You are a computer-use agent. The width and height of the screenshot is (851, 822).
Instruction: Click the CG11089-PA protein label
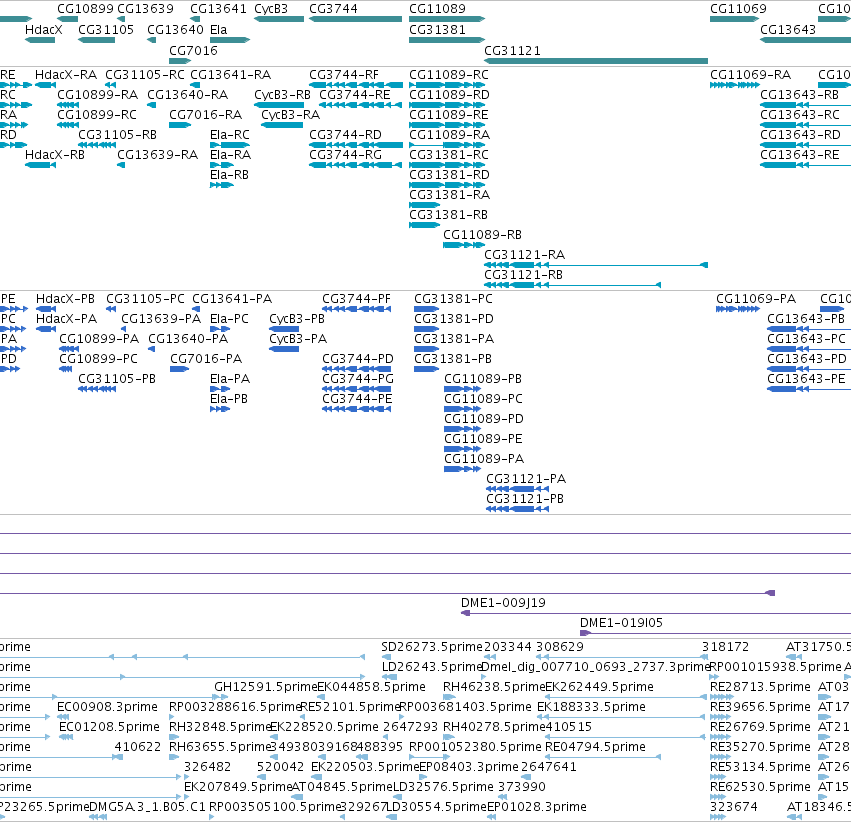point(484,459)
